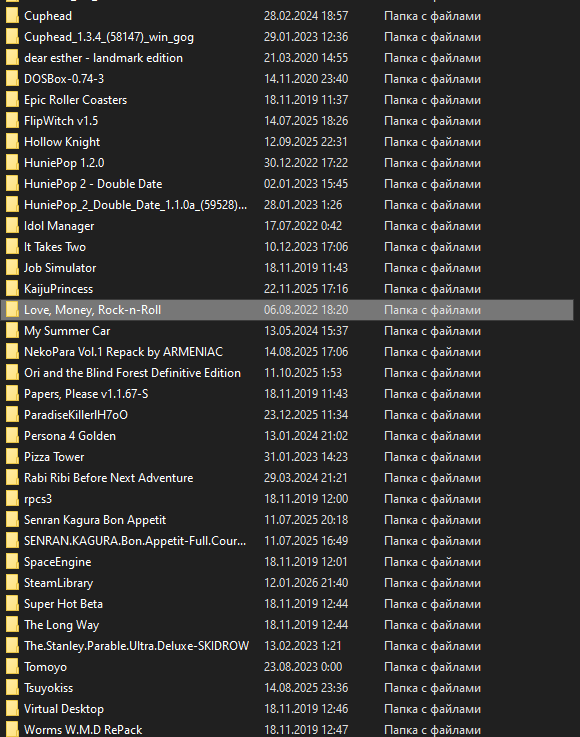Click the date 06.08.2022 18:20 in highlighted row

click(x=306, y=310)
